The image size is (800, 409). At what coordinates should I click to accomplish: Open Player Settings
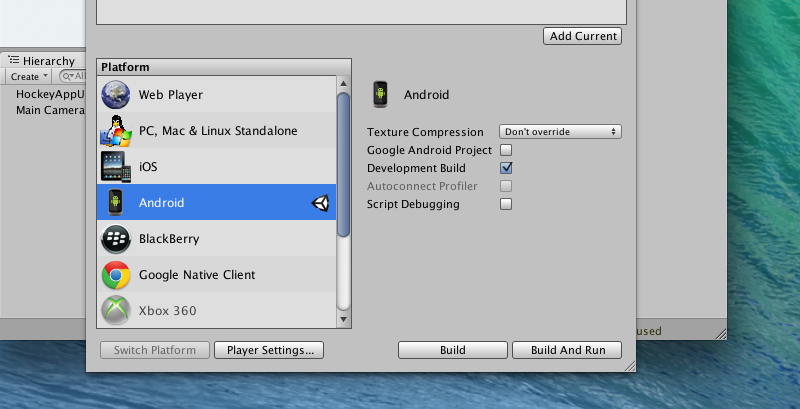click(x=269, y=350)
